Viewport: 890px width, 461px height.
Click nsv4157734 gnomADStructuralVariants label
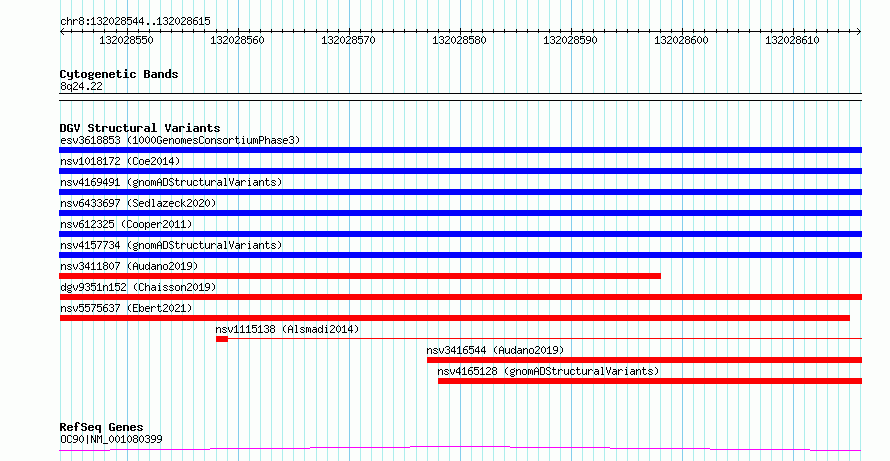click(x=171, y=245)
